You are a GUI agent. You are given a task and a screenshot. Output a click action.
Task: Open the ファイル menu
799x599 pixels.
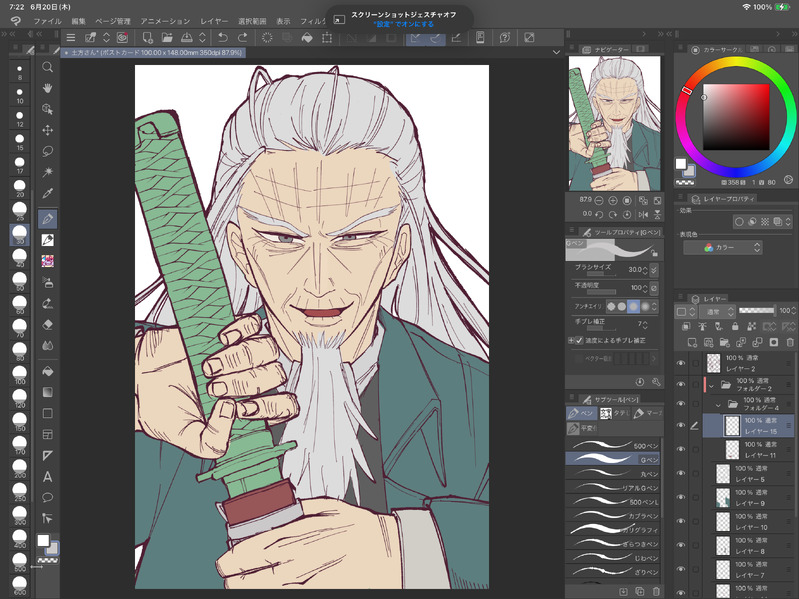(47, 20)
